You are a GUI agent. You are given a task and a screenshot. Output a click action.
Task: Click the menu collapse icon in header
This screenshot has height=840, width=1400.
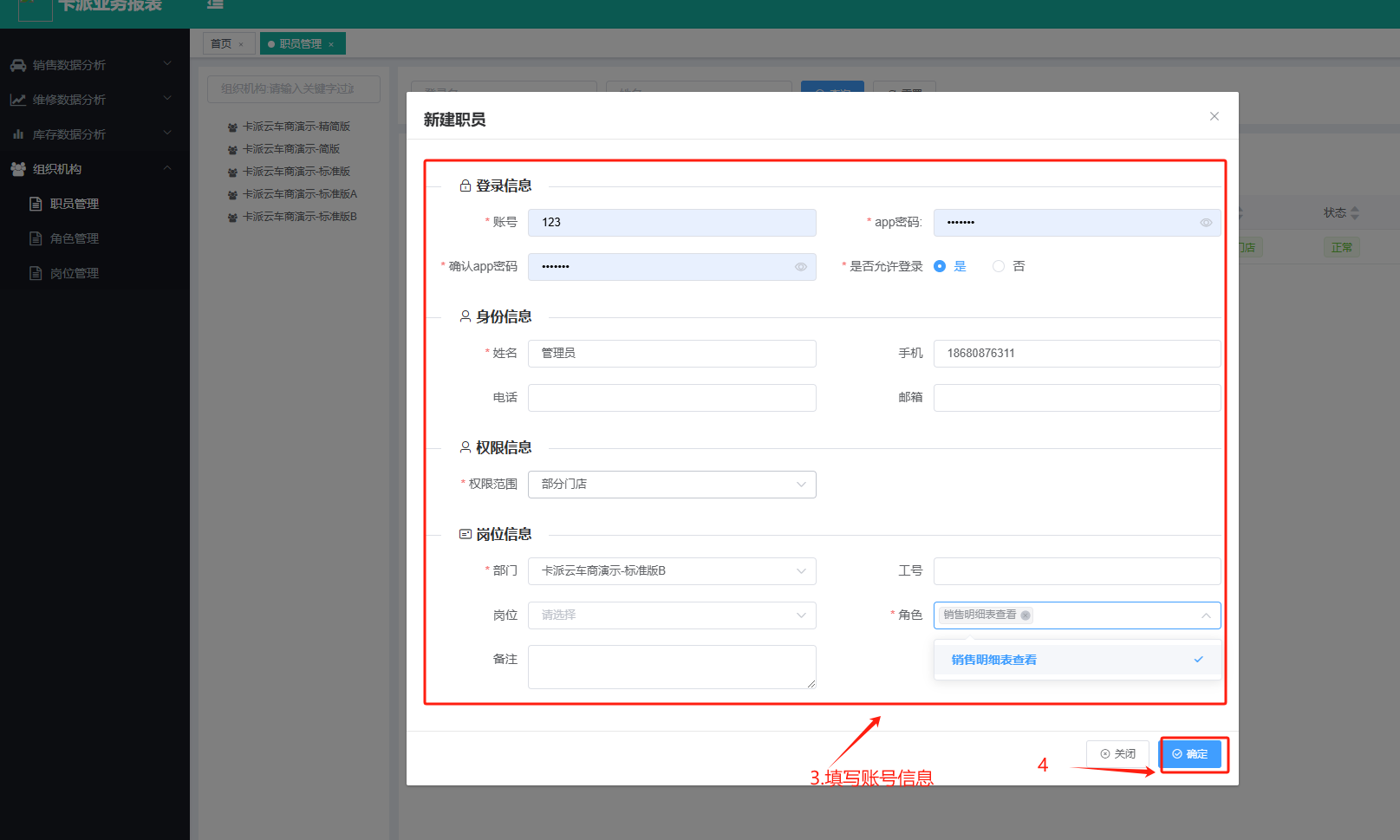(x=215, y=4)
